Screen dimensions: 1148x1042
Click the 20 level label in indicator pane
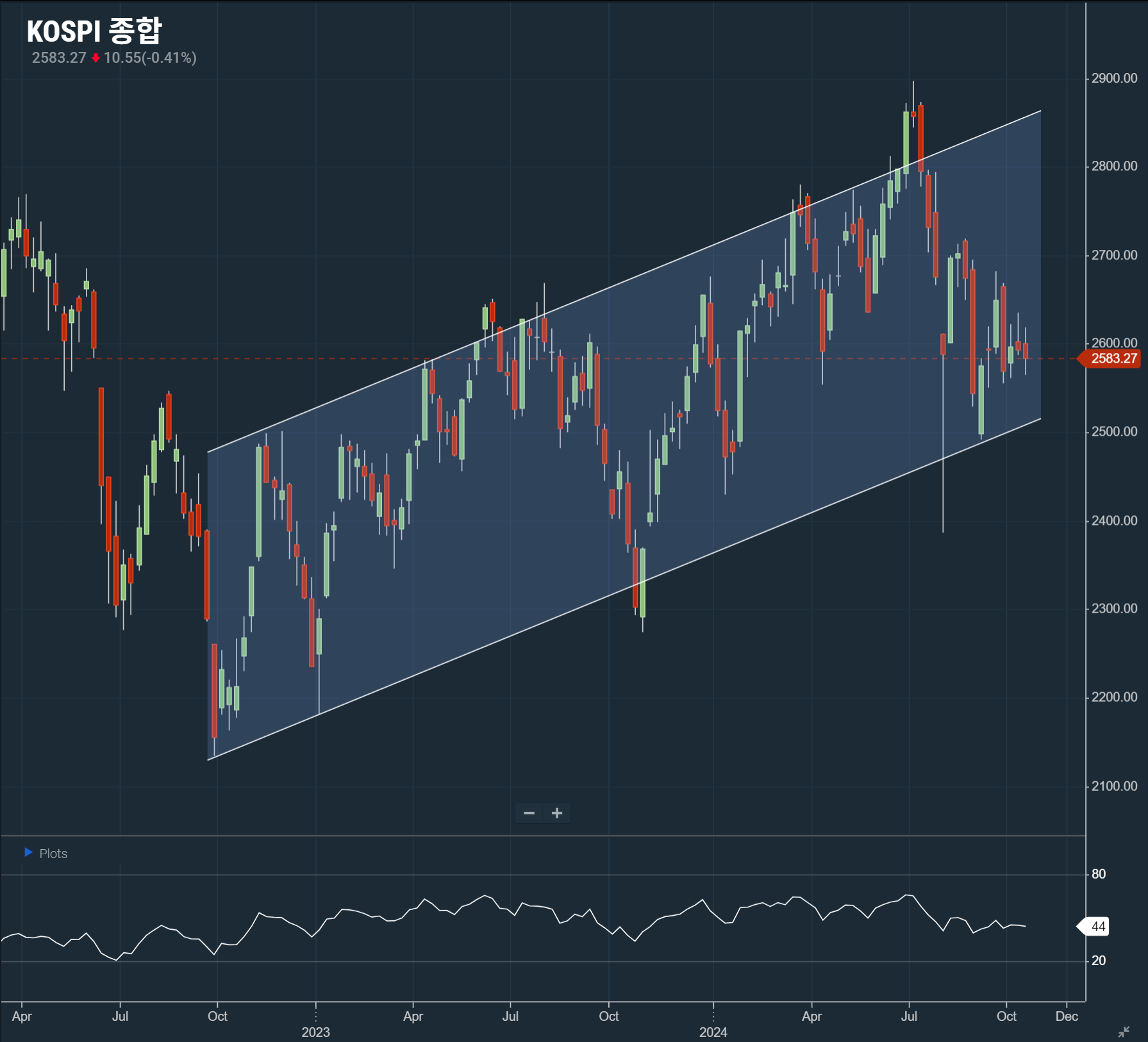tap(1099, 961)
